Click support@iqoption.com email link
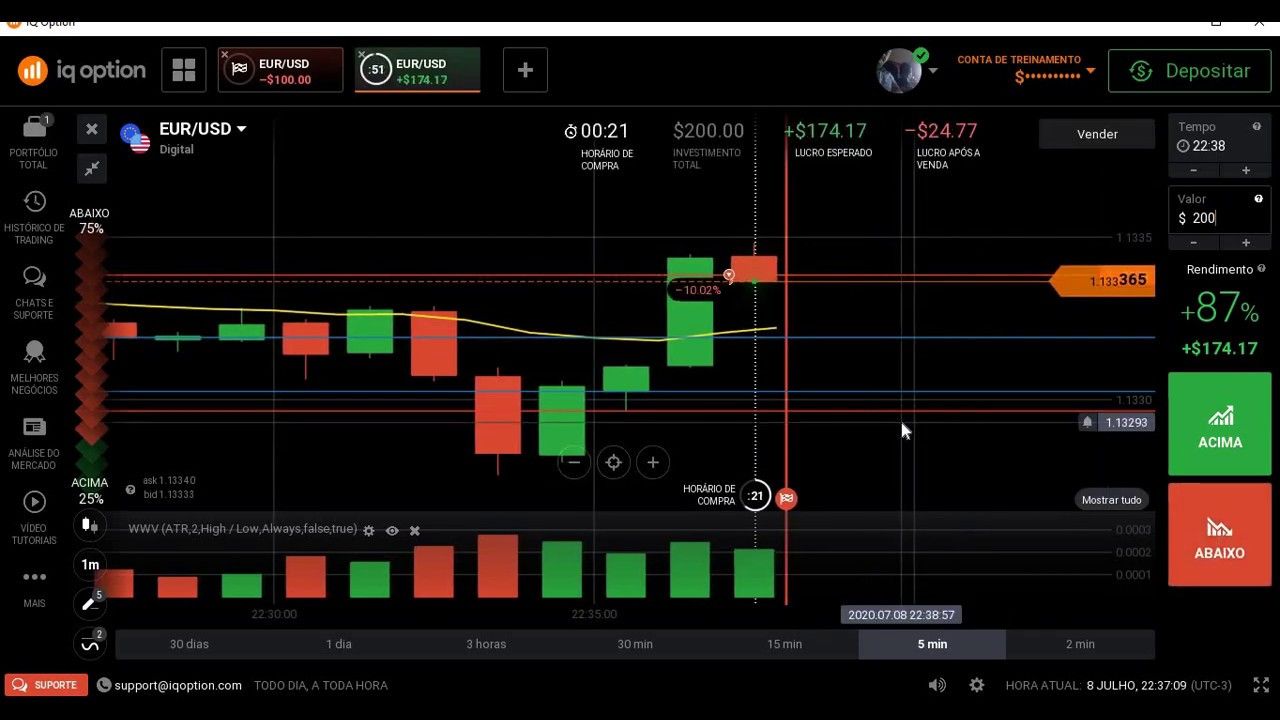This screenshot has width=1280, height=720. tap(178, 685)
